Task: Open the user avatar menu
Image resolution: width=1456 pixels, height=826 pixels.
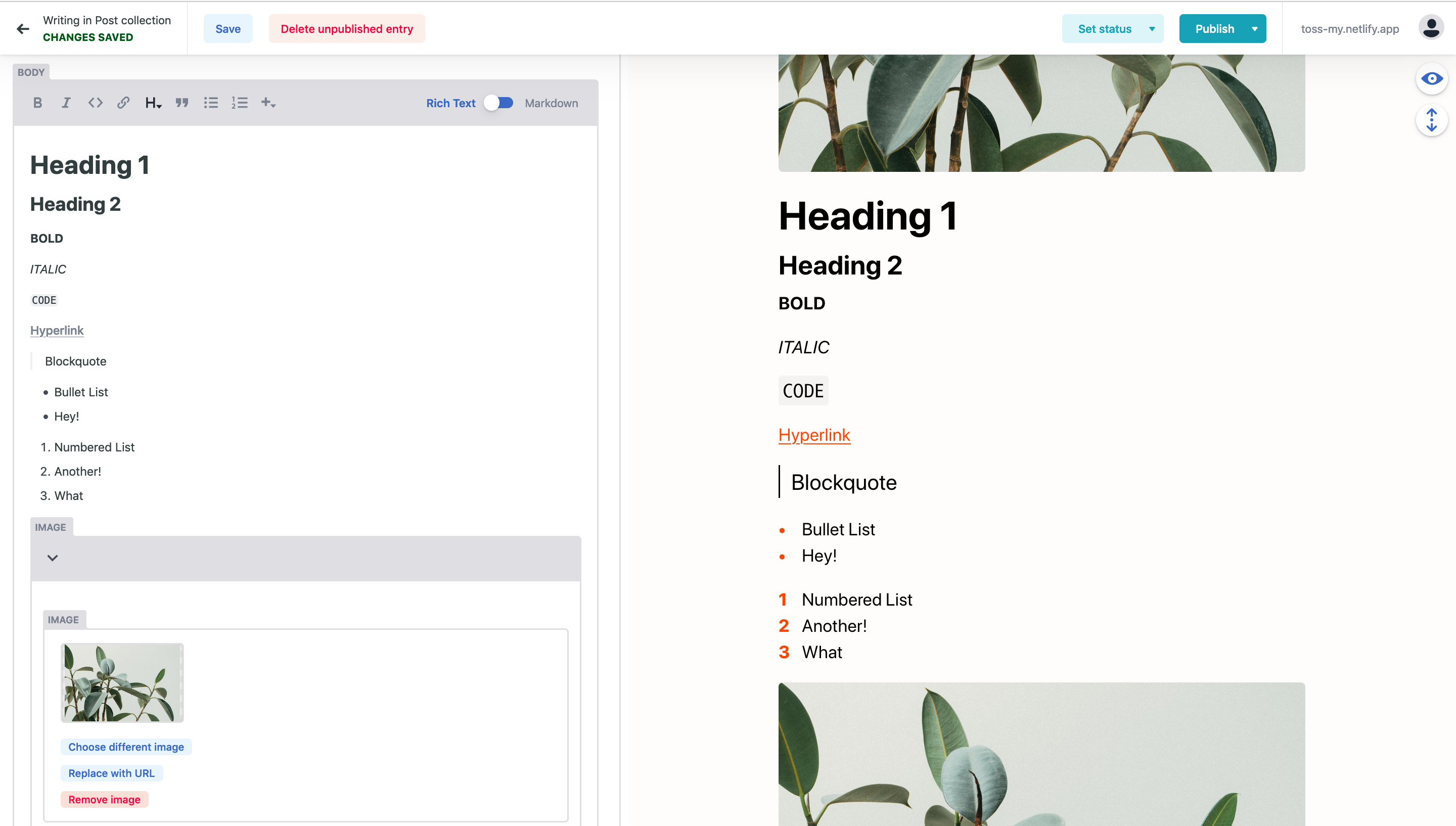Action: click(1431, 27)
